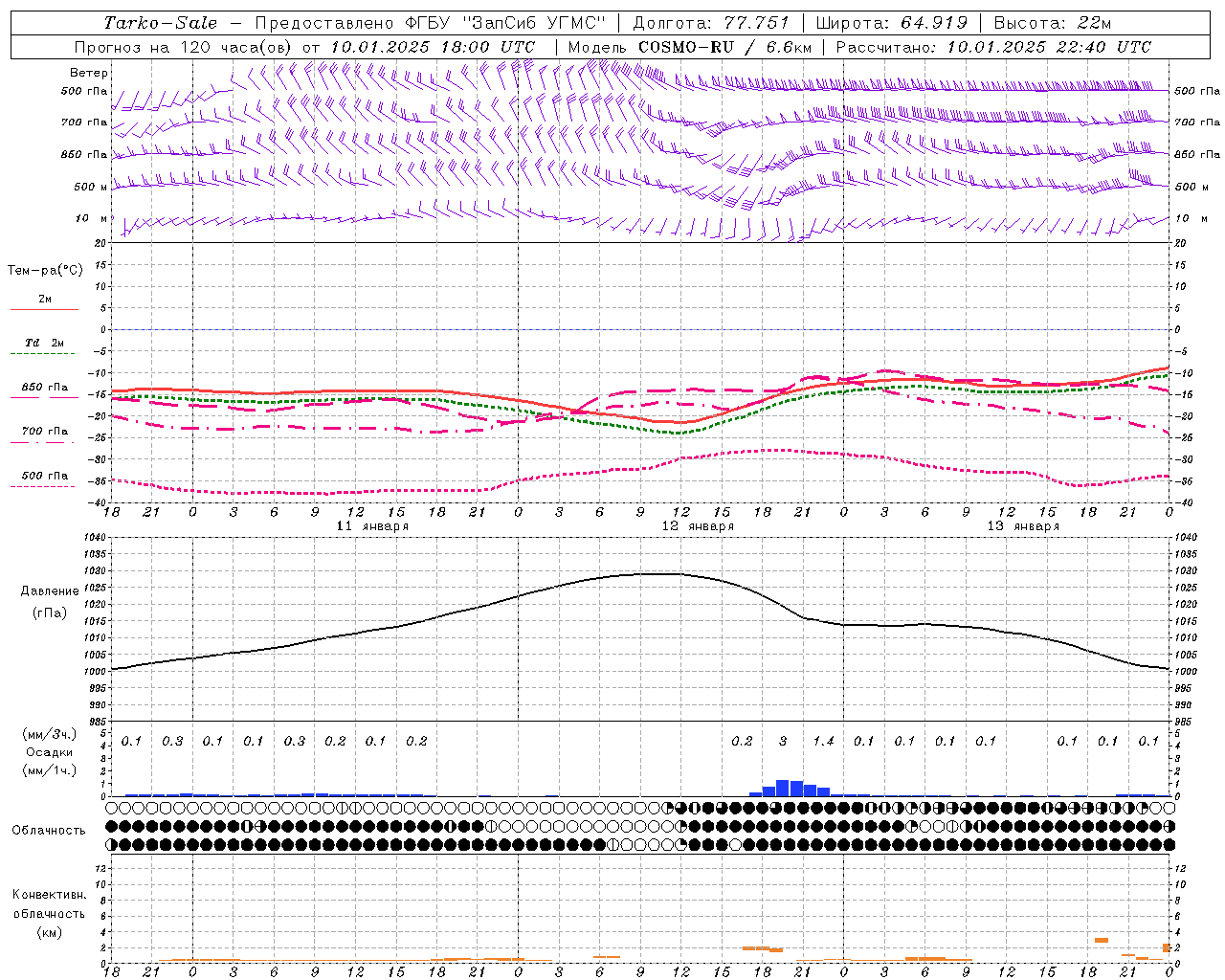This screenshot has height=980, width=1225.
Task: Click the 'Ветер' wind panel label
Action: (89, 73)
